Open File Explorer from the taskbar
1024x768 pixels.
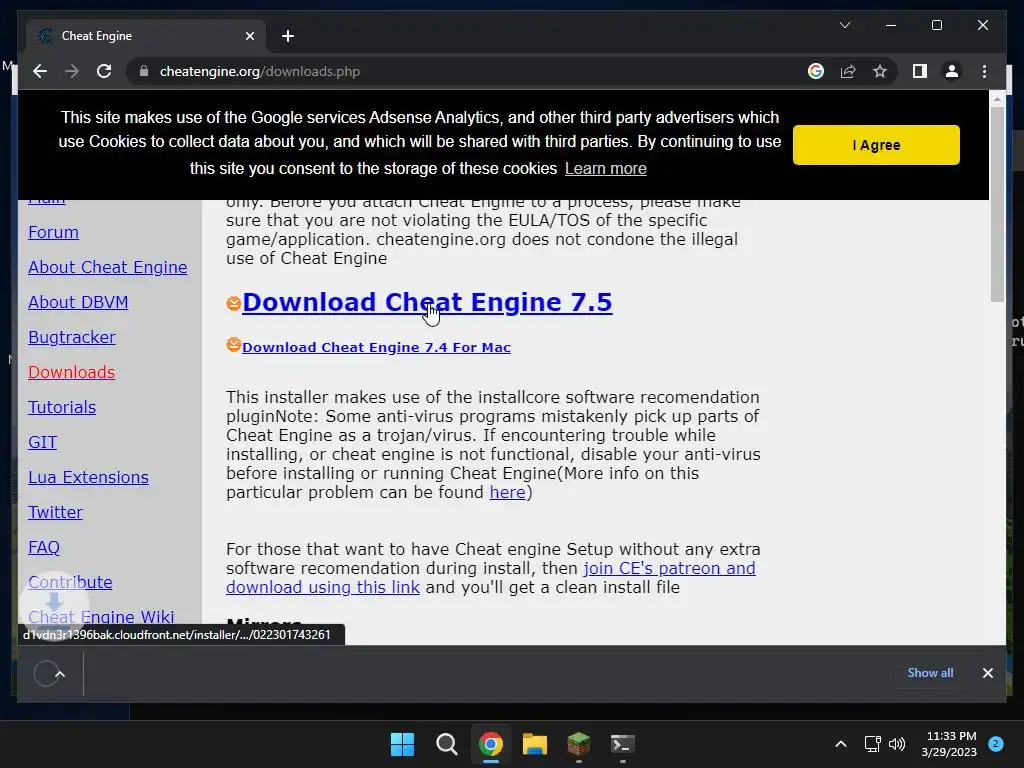tap(535, 744)
